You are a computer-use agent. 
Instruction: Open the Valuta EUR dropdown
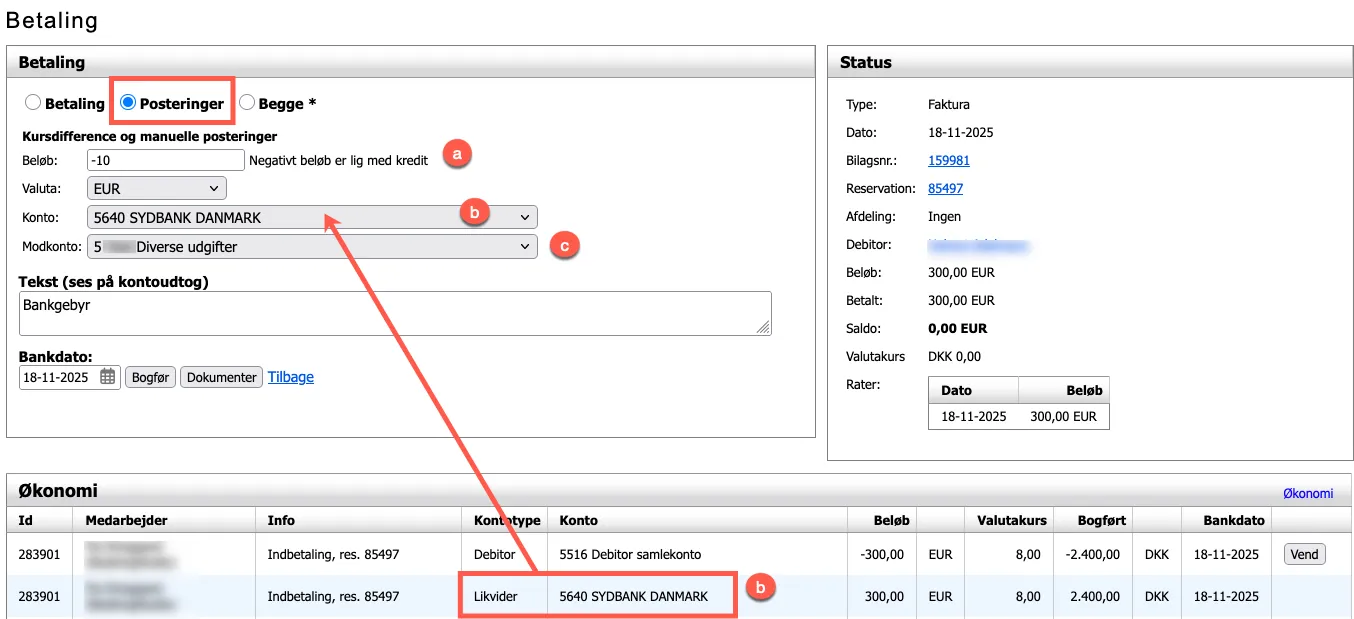[157, 188]
